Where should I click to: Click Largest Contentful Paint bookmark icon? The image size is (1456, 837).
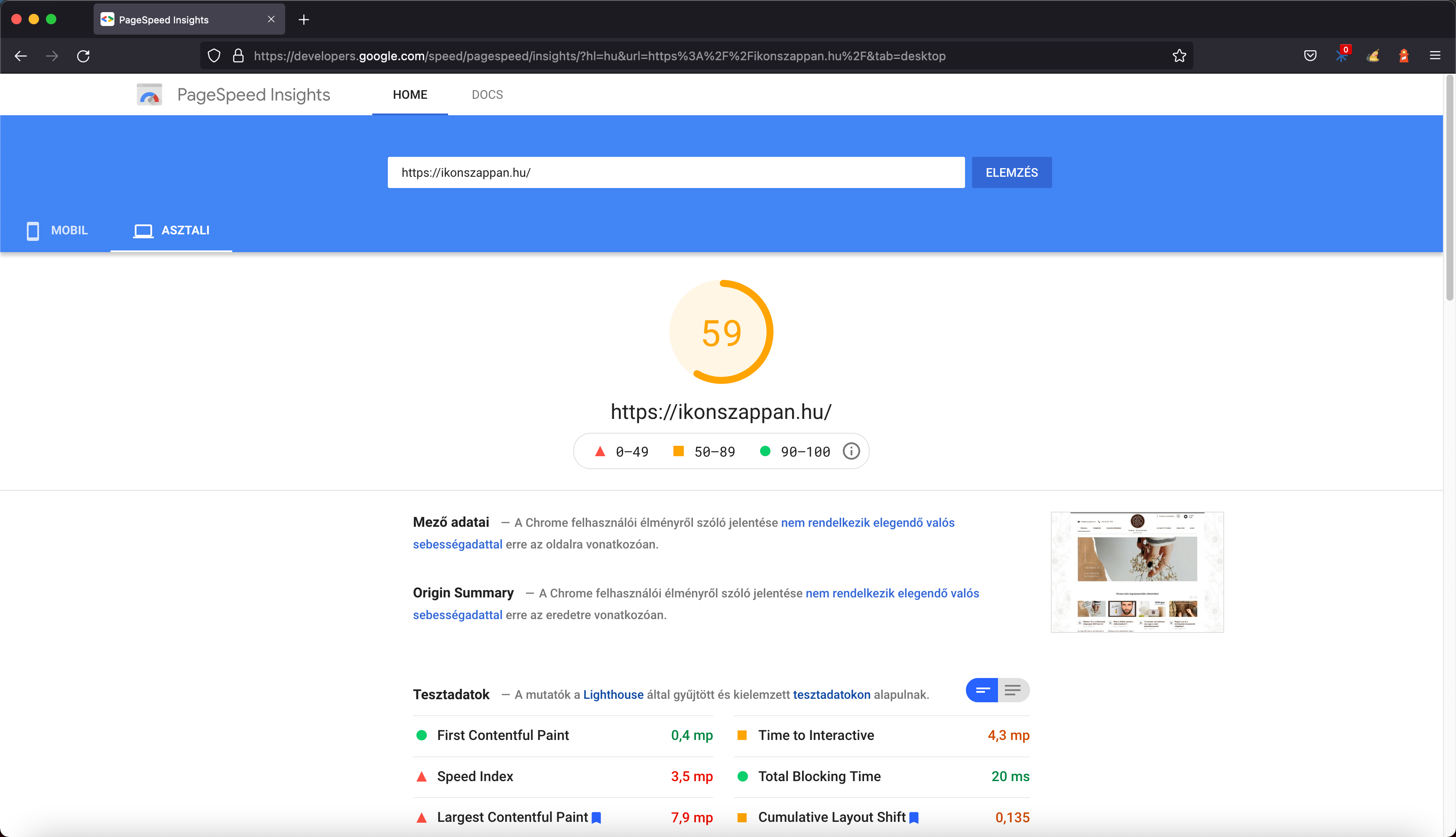[597, 818]
